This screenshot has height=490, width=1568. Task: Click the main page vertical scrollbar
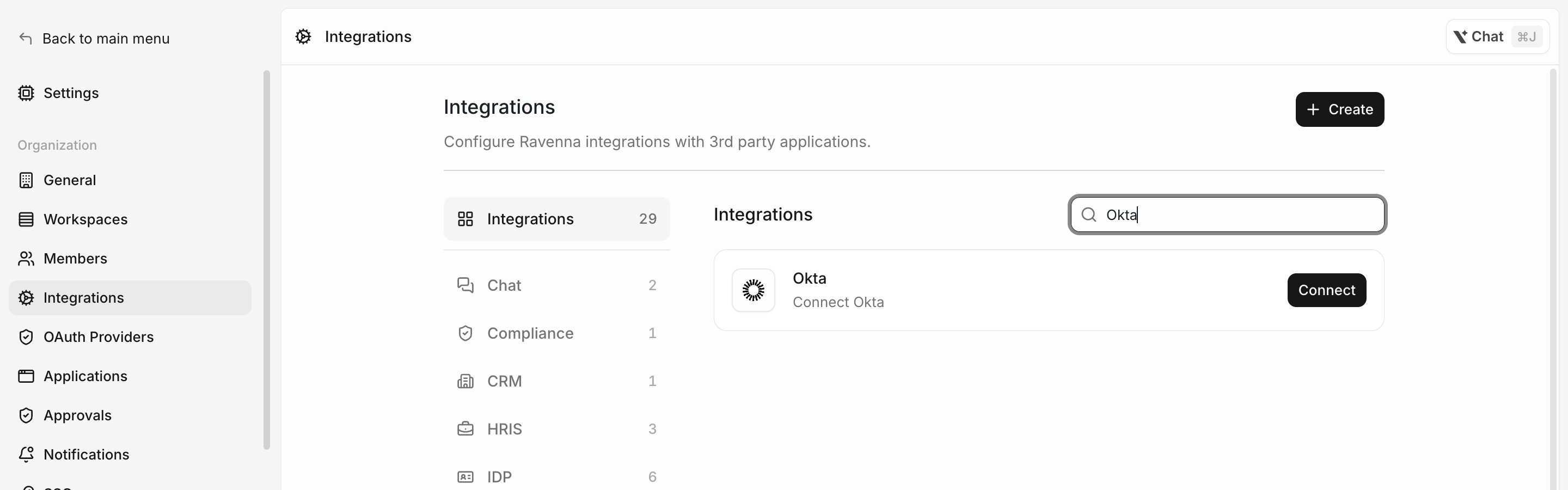pyautogui.click(x=1552, y=280)
